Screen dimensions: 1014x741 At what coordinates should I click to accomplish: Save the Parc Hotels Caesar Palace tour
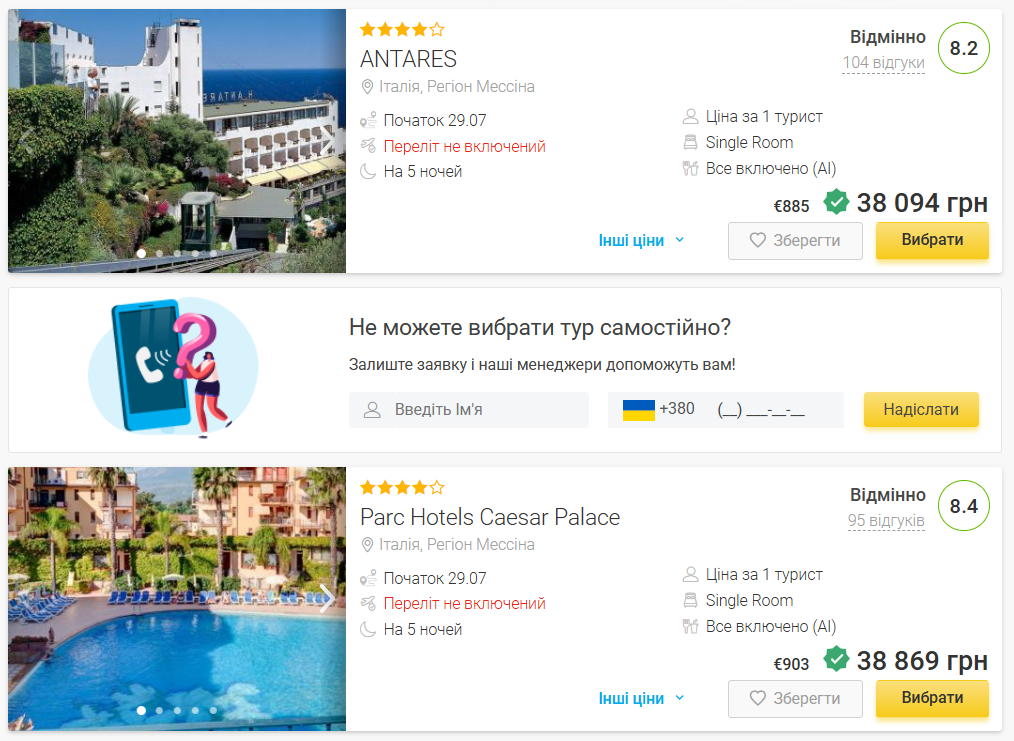pos(795,699)
